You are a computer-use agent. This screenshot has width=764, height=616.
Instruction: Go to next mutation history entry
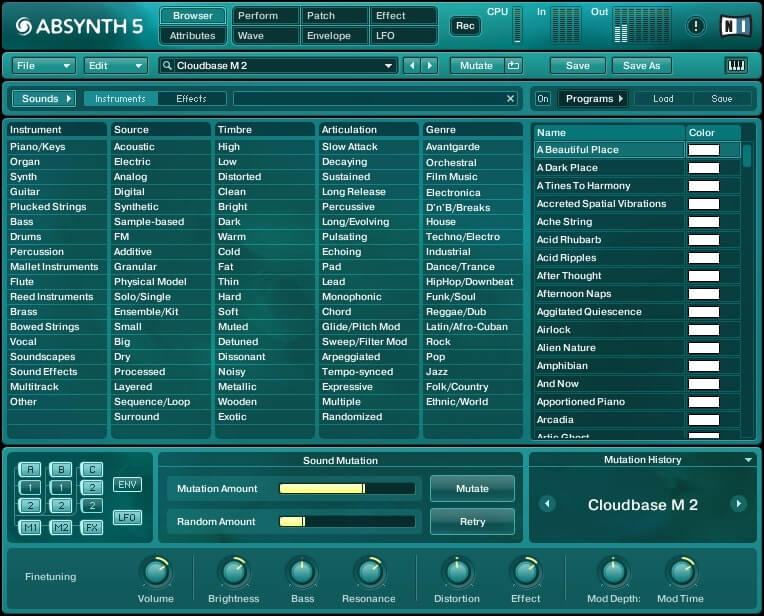(x=738, y=504)
